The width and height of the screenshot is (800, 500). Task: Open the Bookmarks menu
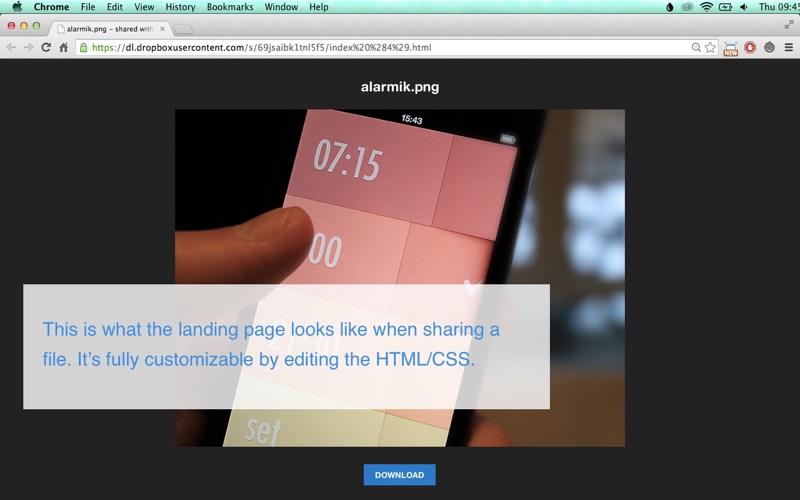pyautogui.click(x=230, y=7)
